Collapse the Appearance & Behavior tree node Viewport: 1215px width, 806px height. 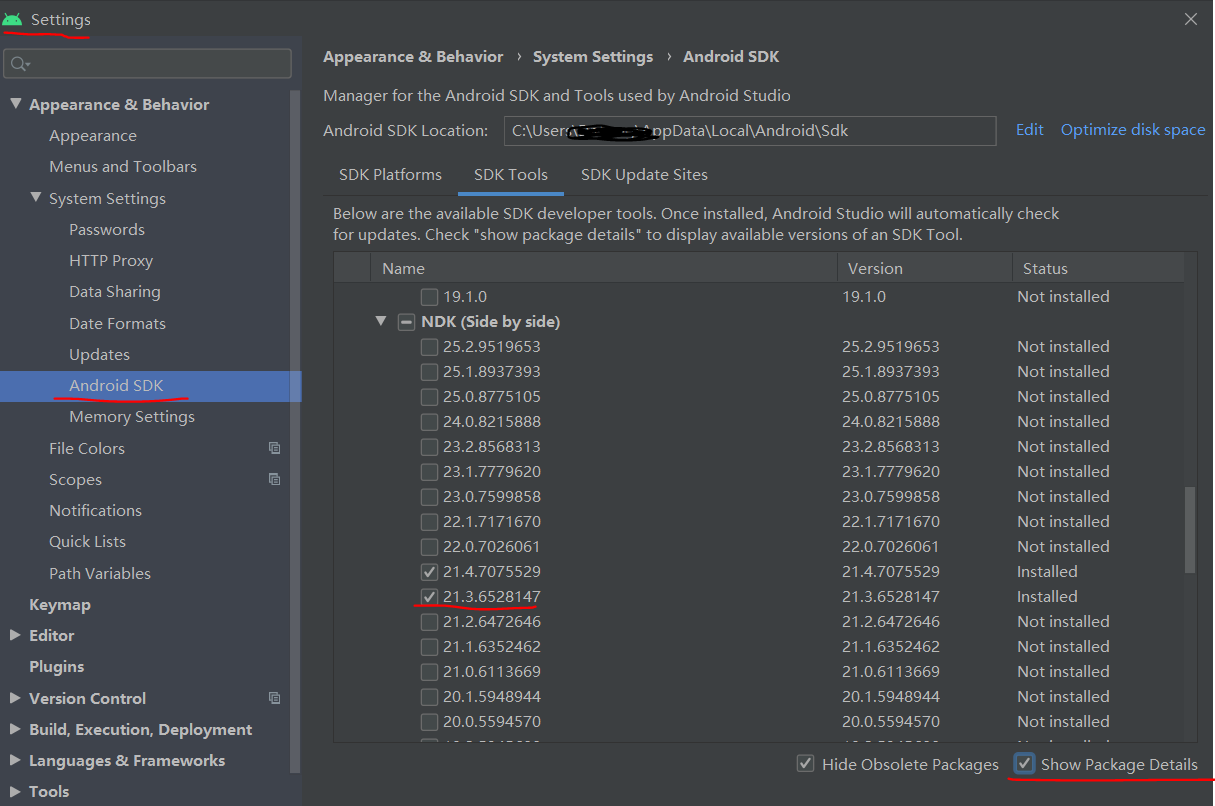[15, 104]
